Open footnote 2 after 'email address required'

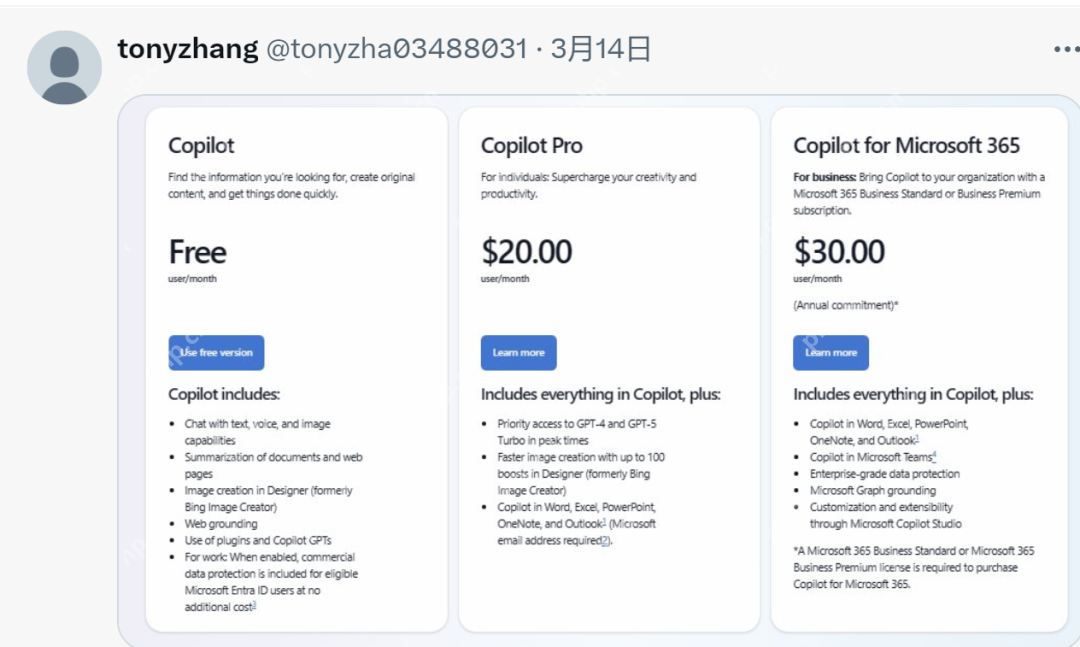point(604,540)
